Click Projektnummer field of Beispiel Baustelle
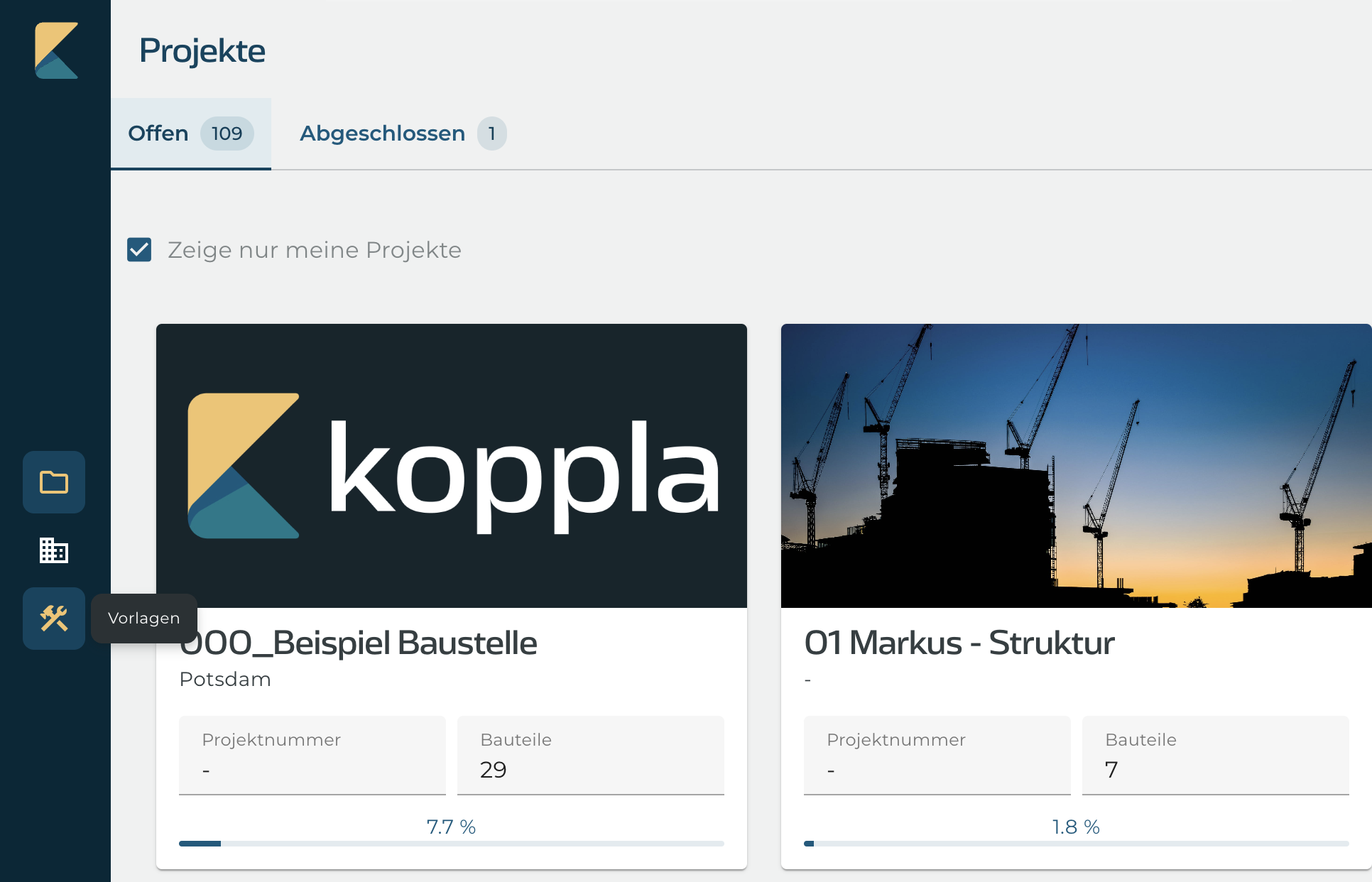 312,756
